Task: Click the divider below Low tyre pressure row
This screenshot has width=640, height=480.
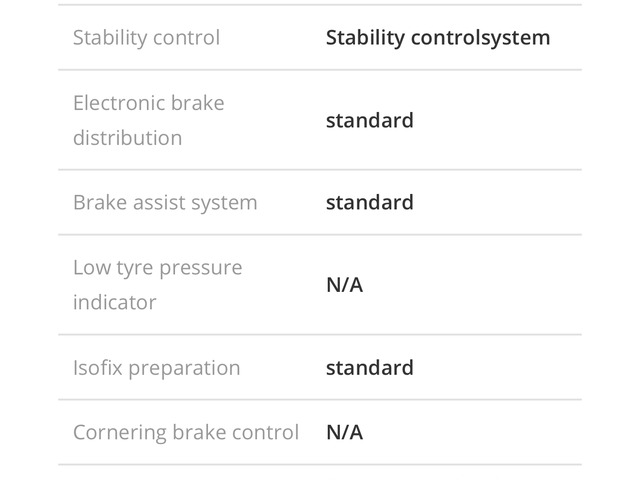Action: pos(319,335)
